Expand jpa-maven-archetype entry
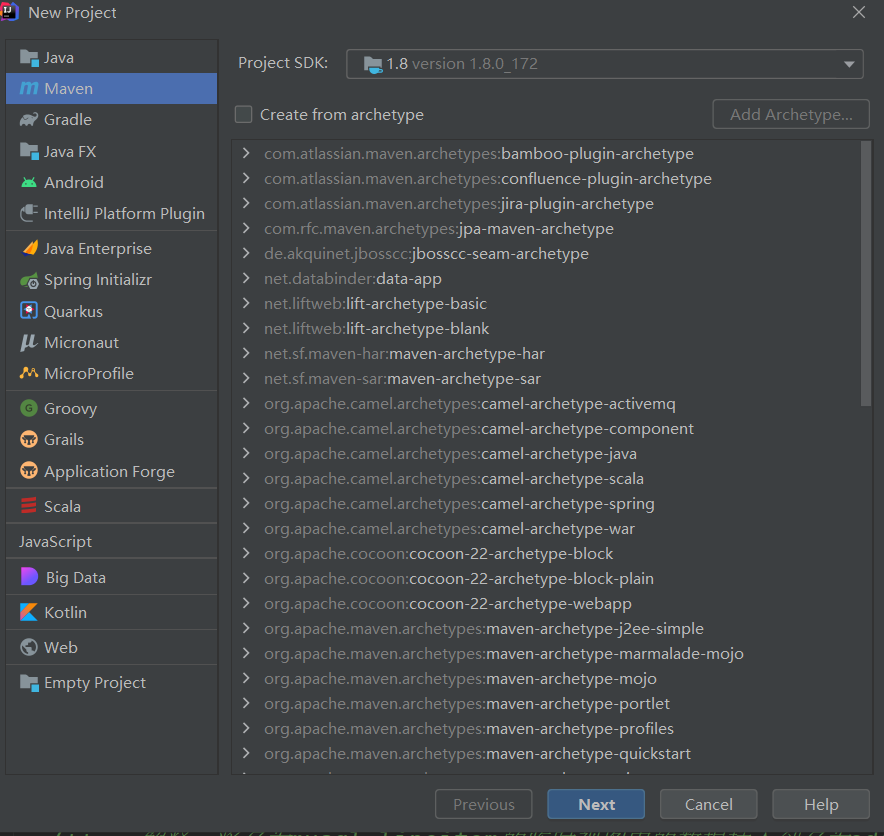This screenshot has width=884, height=836. coord(246,228)
